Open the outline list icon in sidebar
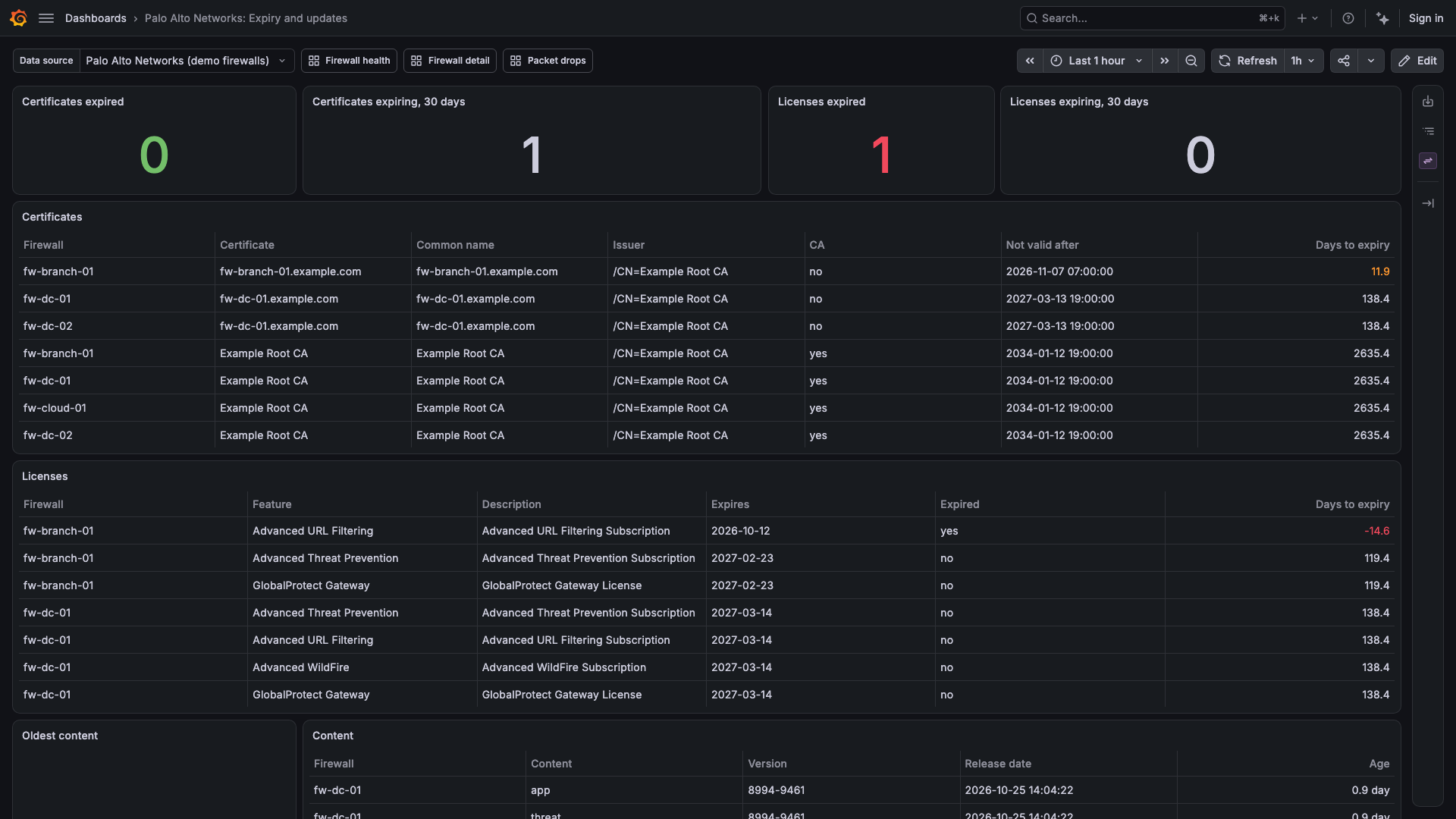The height and width of the screenshot is (819, 1456). (x=1428, y=131)
